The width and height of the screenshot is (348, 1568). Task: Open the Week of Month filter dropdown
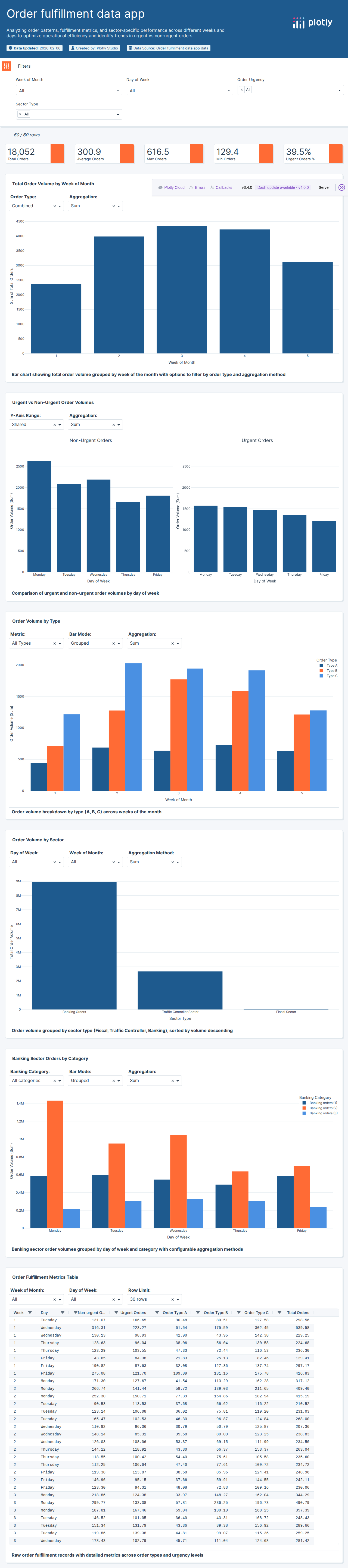[68, 90]
